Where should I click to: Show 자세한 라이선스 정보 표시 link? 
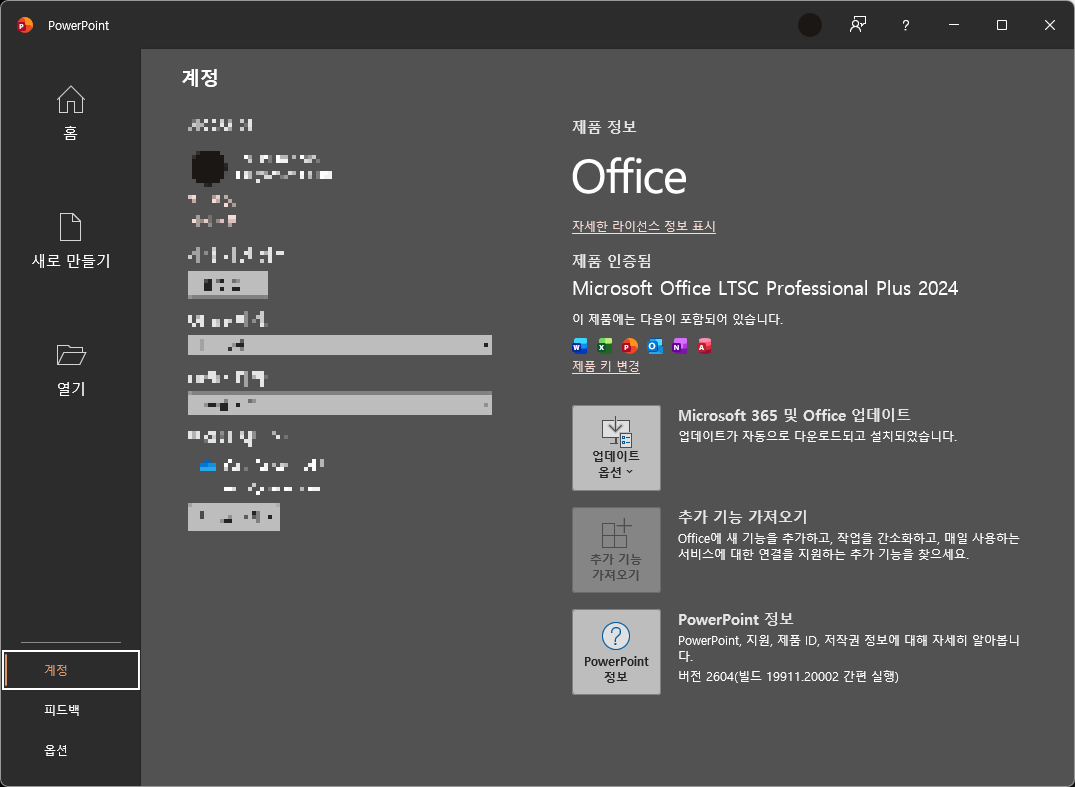[644, 226]
